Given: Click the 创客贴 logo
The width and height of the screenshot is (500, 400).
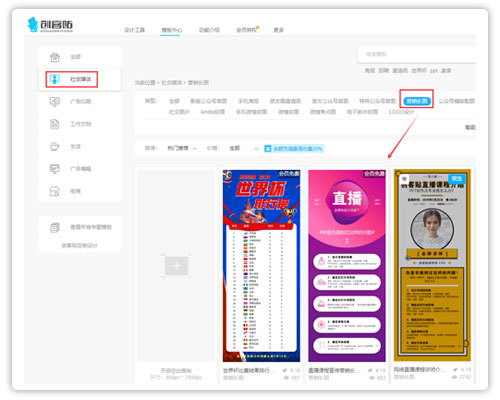Looking at the screenshot, I should tap(50, 24).
